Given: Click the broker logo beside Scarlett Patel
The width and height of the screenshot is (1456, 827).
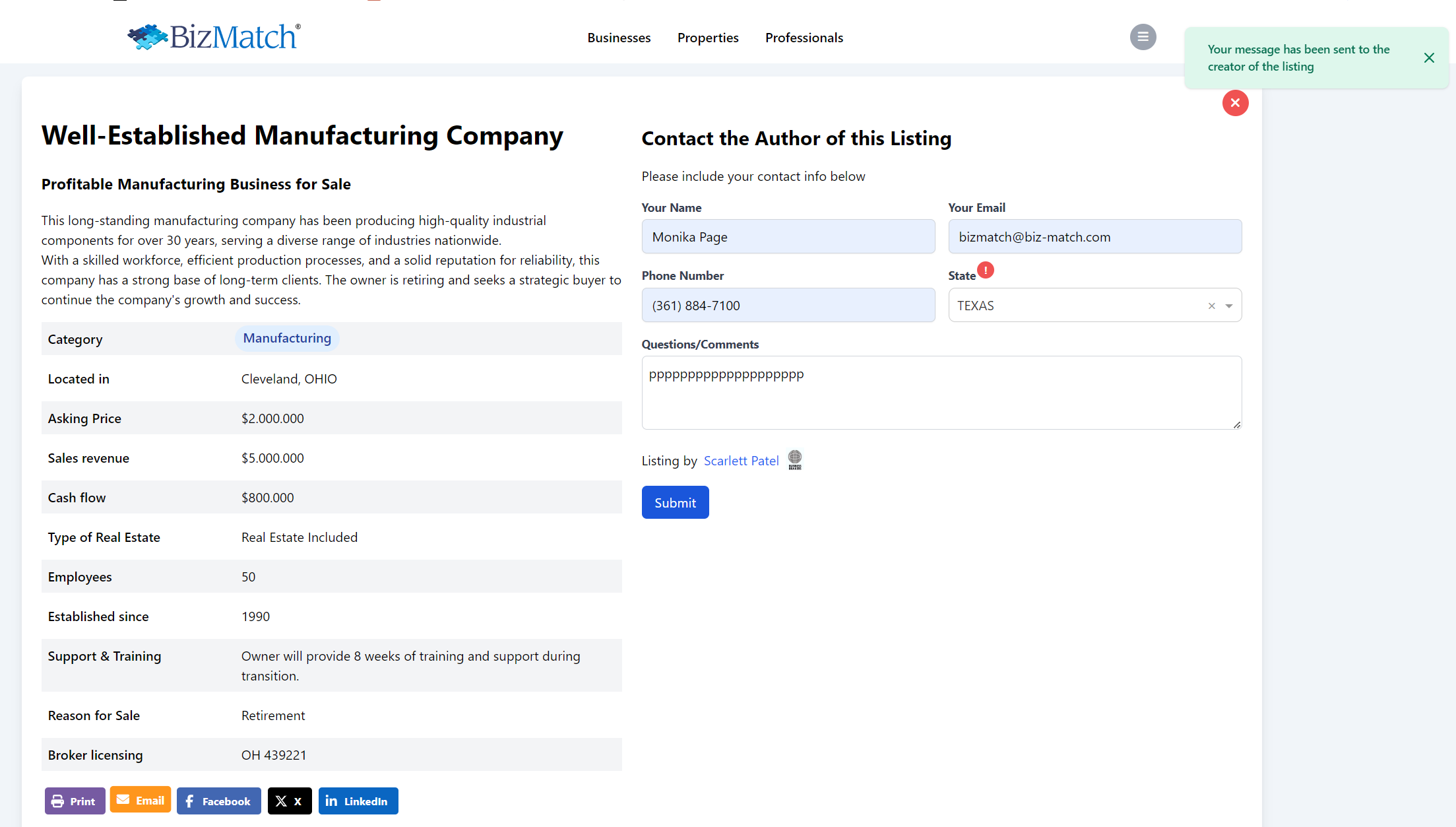Looking at the screenshot, I should (x=795, y=459).
